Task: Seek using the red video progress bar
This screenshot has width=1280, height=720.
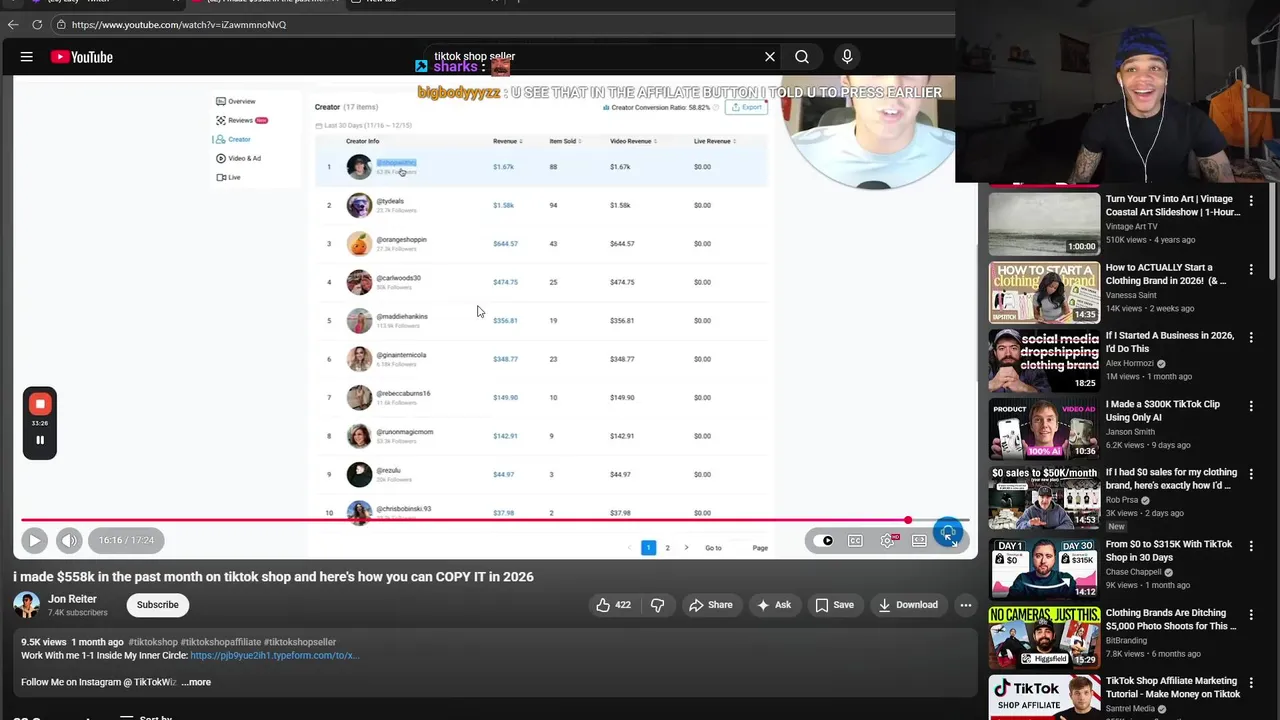Action: pos(495,520)
